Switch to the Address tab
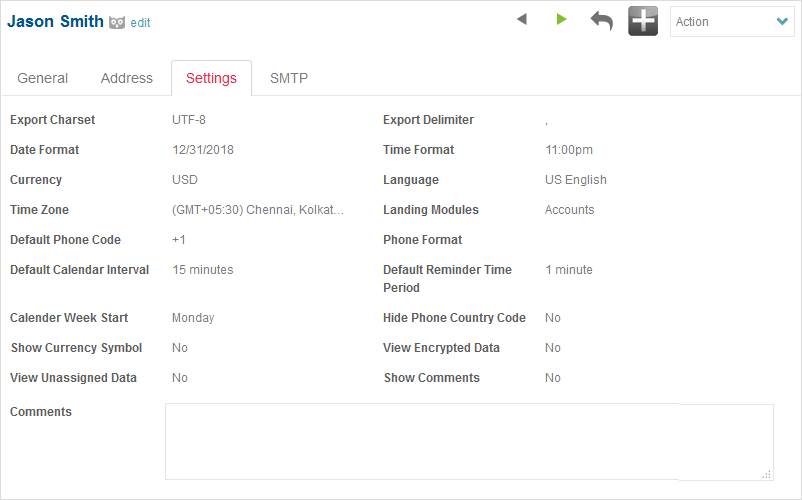 pyautogui.click(x=126, y=78)
